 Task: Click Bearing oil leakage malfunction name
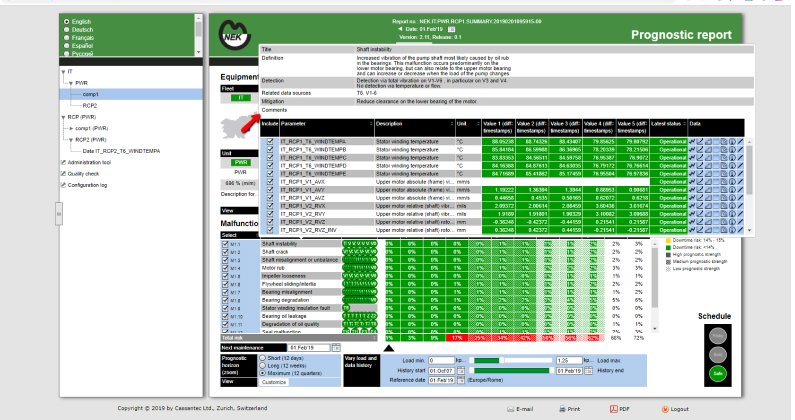tap(284, 316)
